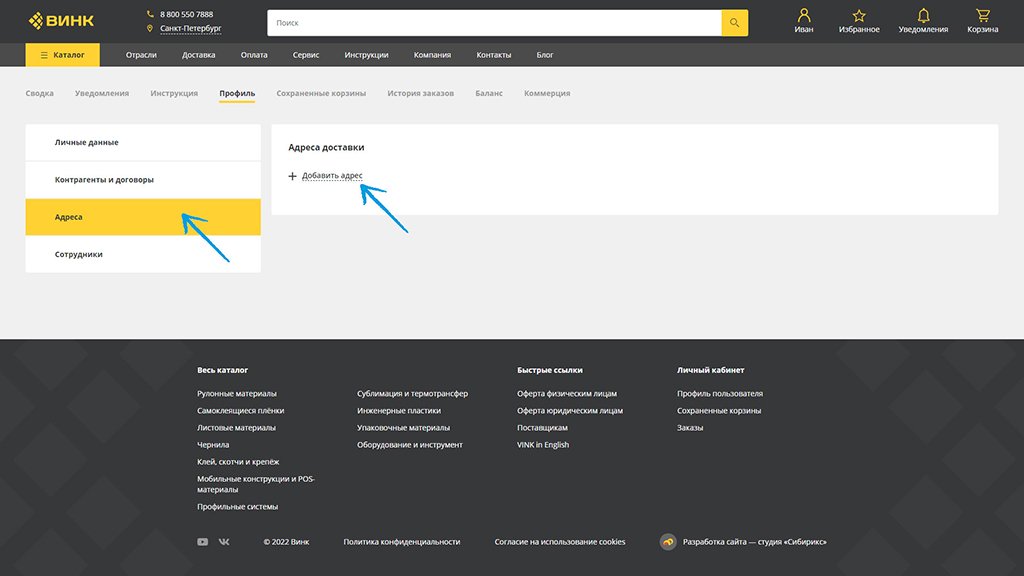The image size is (1024, 576).
Task: Click the ВИНК logo
Action: pos(61,21)
